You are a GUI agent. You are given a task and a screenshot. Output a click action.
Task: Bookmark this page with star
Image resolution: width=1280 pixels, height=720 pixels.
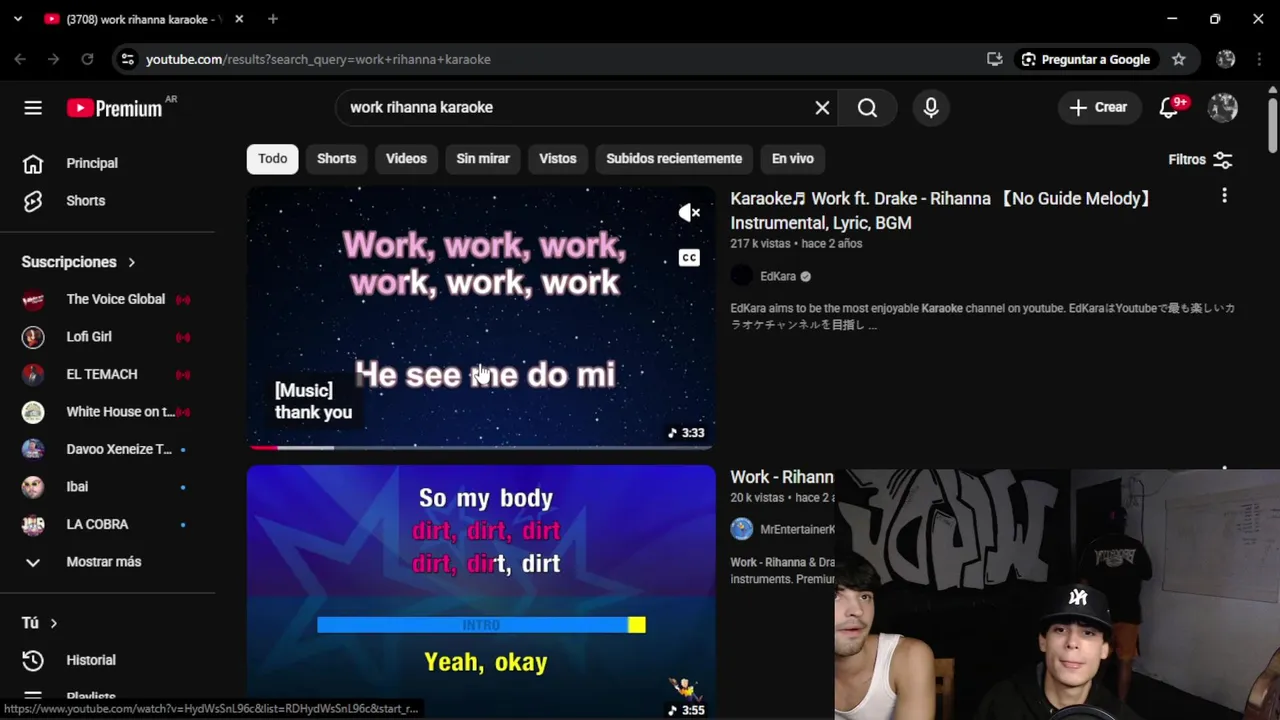coord(1179,59)
